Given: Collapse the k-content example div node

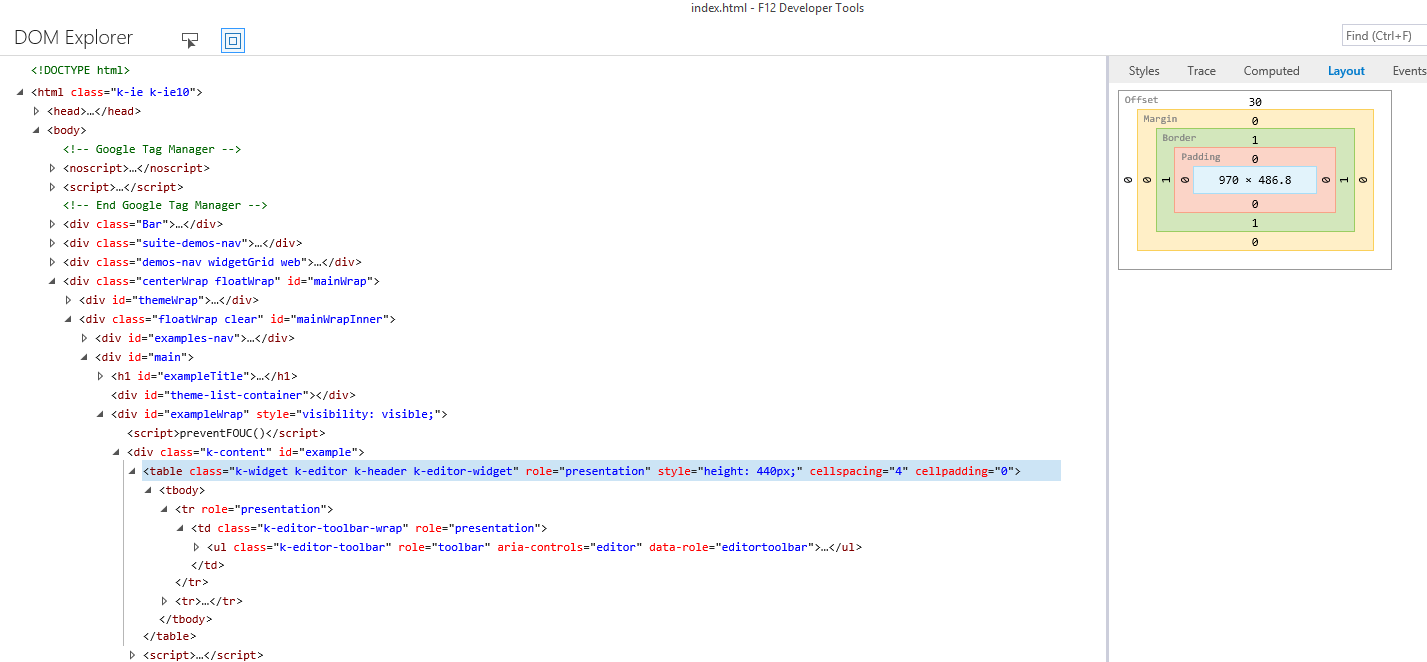Looking at the screenshot, I should click(x=117, y=452).
